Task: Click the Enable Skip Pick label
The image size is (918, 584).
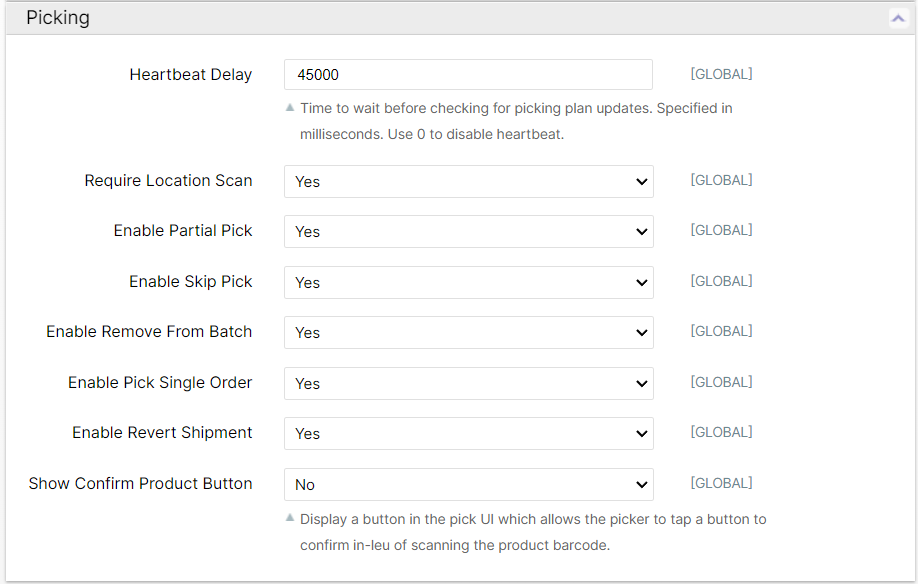Action: click(x=191, y=282)
